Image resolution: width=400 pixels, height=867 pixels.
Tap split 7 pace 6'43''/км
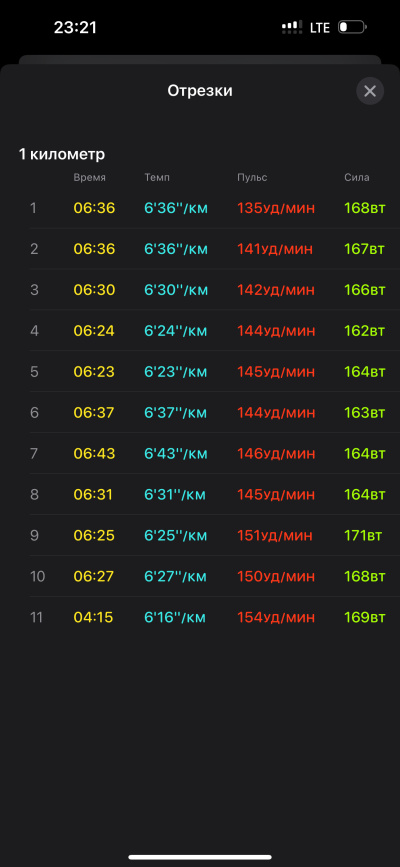tap(176, 454)
